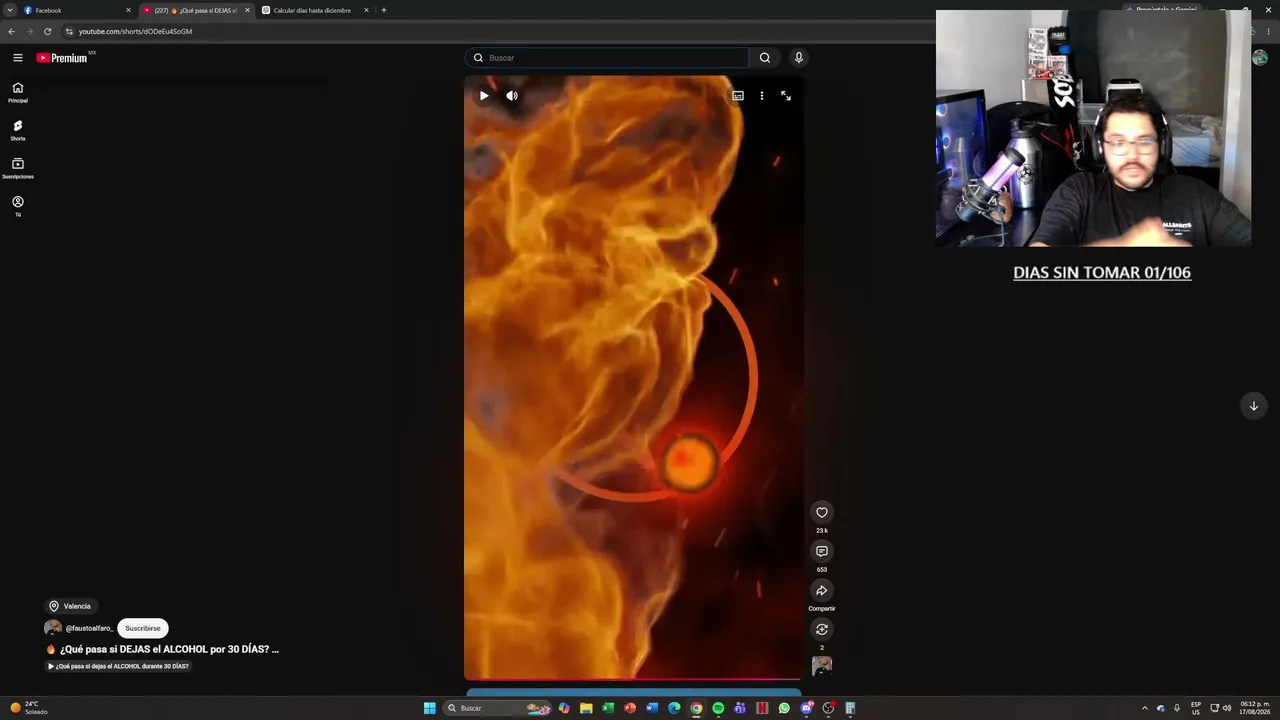Open Word from the taskbar
Screen dimensions: 1280x720
[x=652, y=708]
